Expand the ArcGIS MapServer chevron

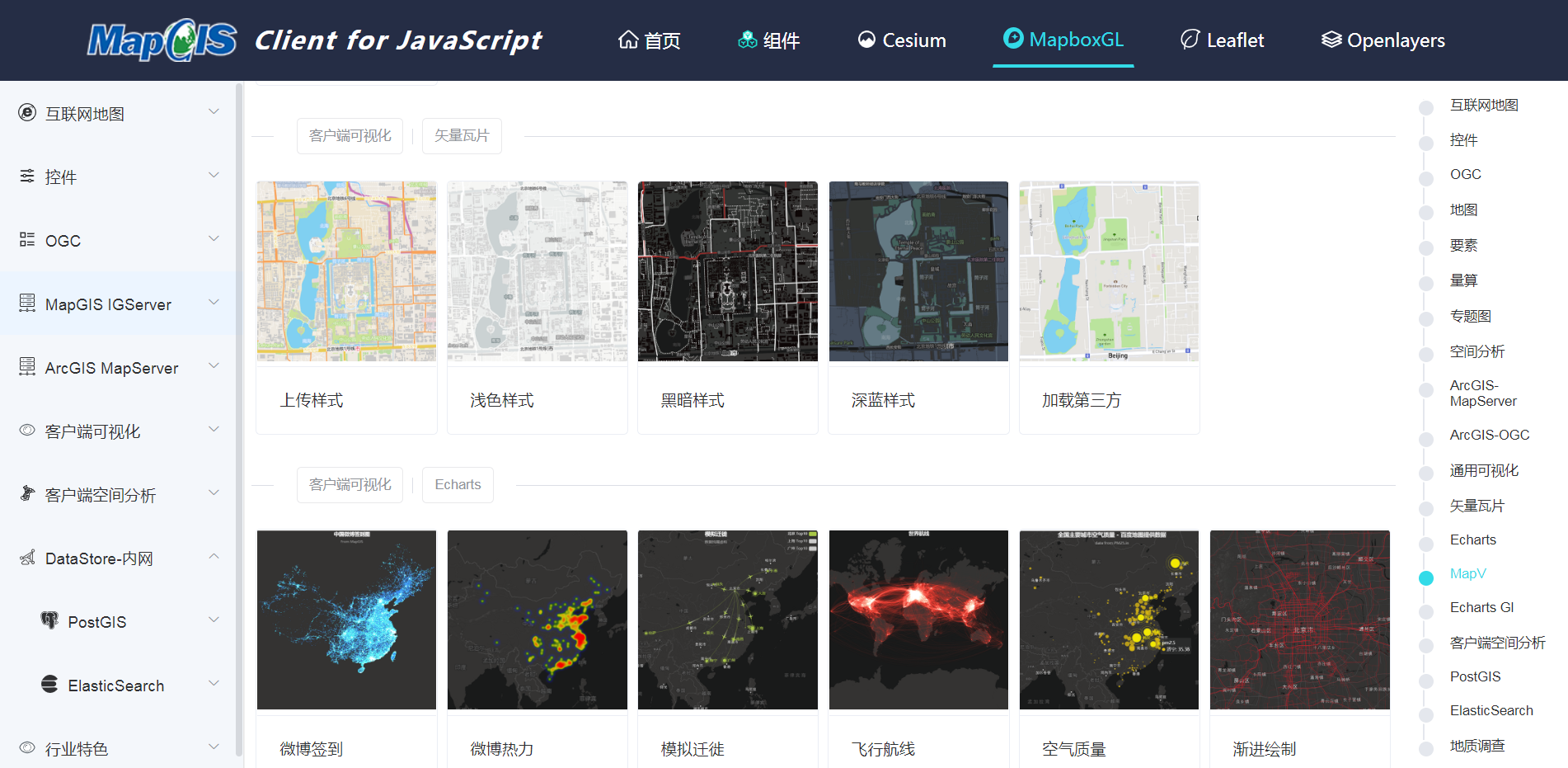pyautogui.click(x=214, y=365)
